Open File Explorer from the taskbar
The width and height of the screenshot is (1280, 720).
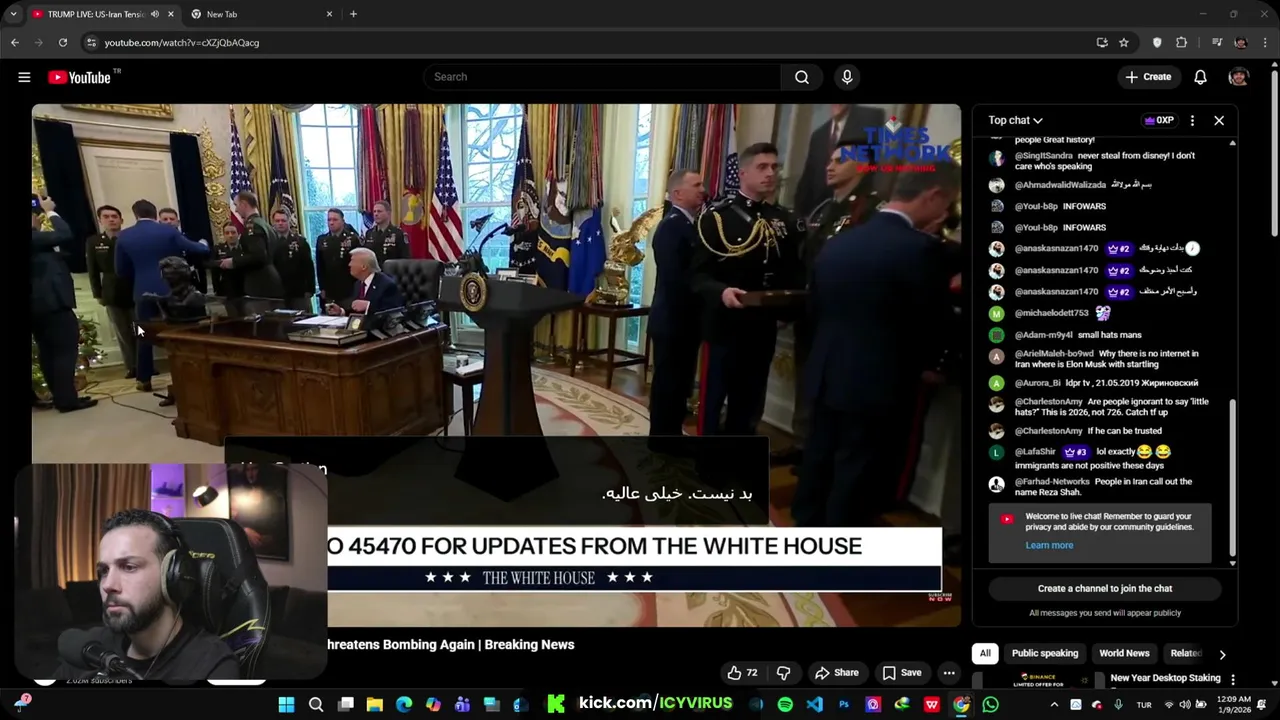[x=375, y=705]
